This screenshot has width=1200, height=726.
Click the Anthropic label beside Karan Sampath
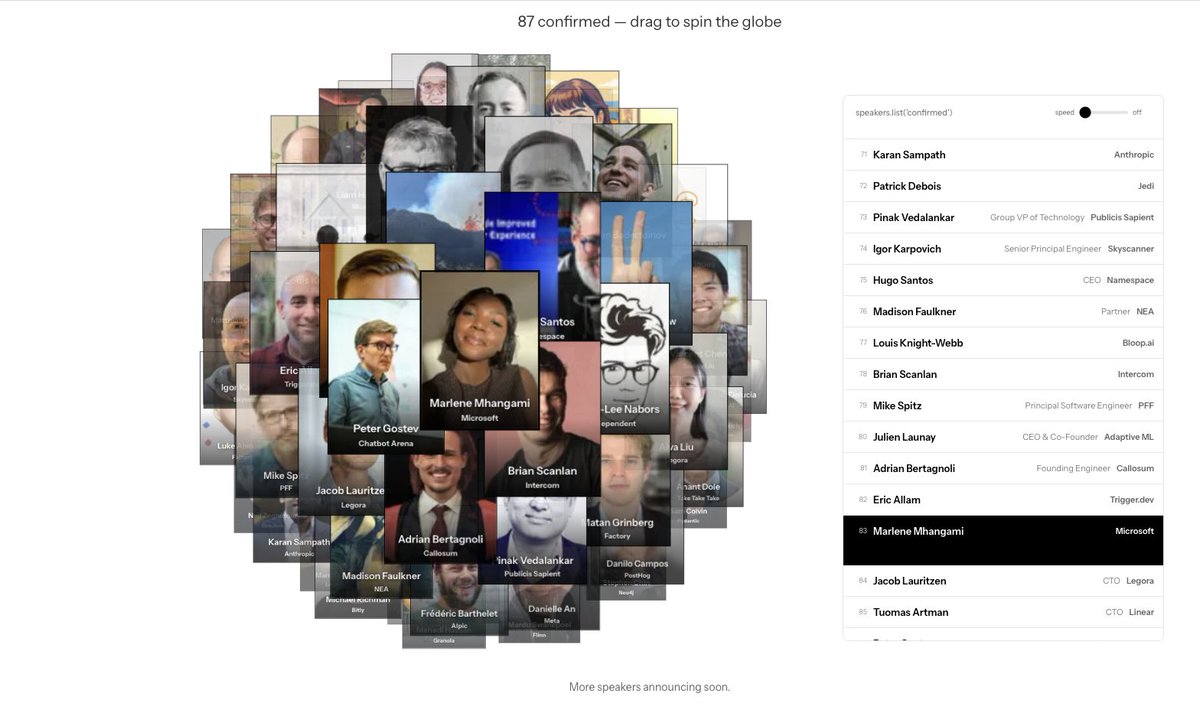pyautogui.click(x=1134, y=155)
